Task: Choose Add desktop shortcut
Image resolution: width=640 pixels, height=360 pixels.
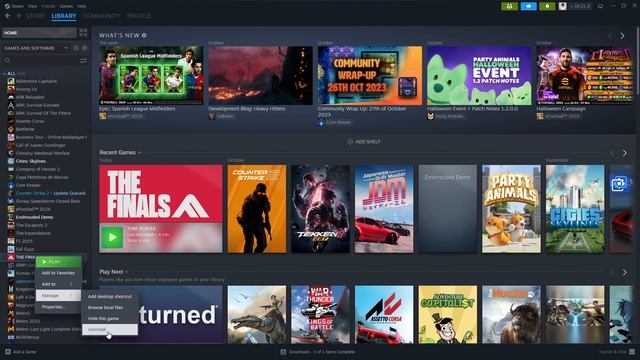Action: pyautogui.click(x=110, y=296)
